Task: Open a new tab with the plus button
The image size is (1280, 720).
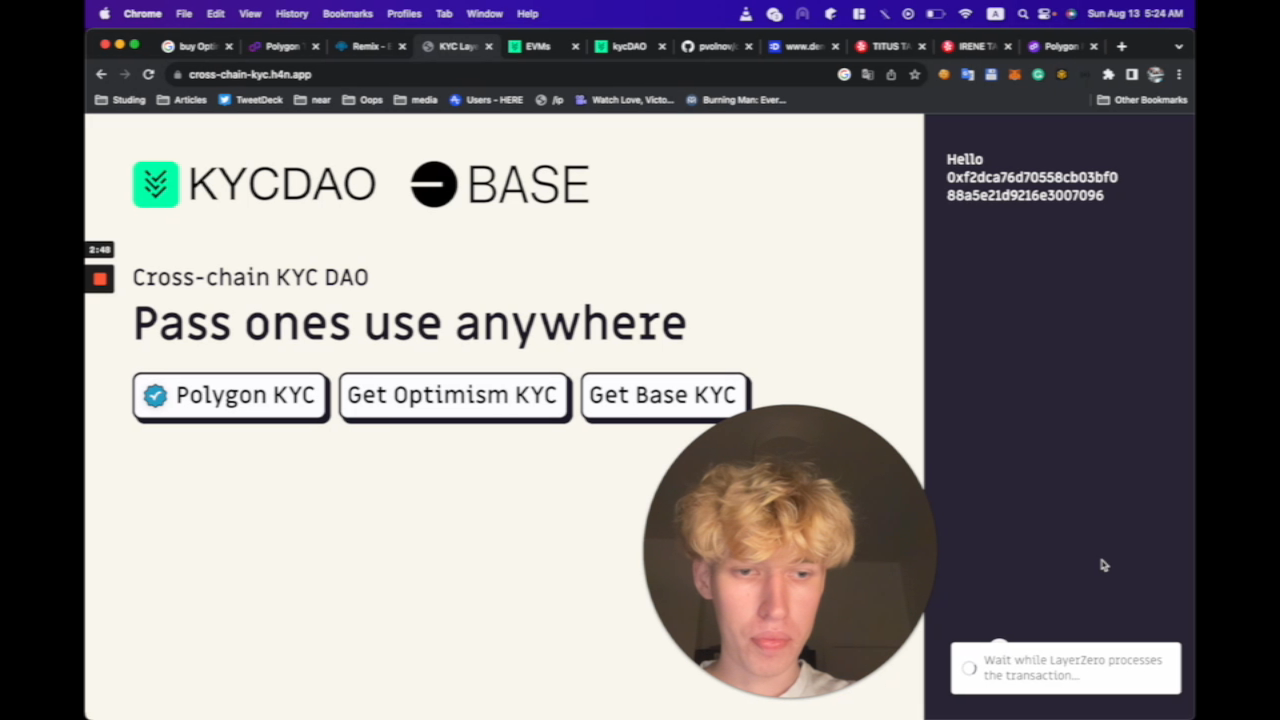Action: [x=1122, y=46]
